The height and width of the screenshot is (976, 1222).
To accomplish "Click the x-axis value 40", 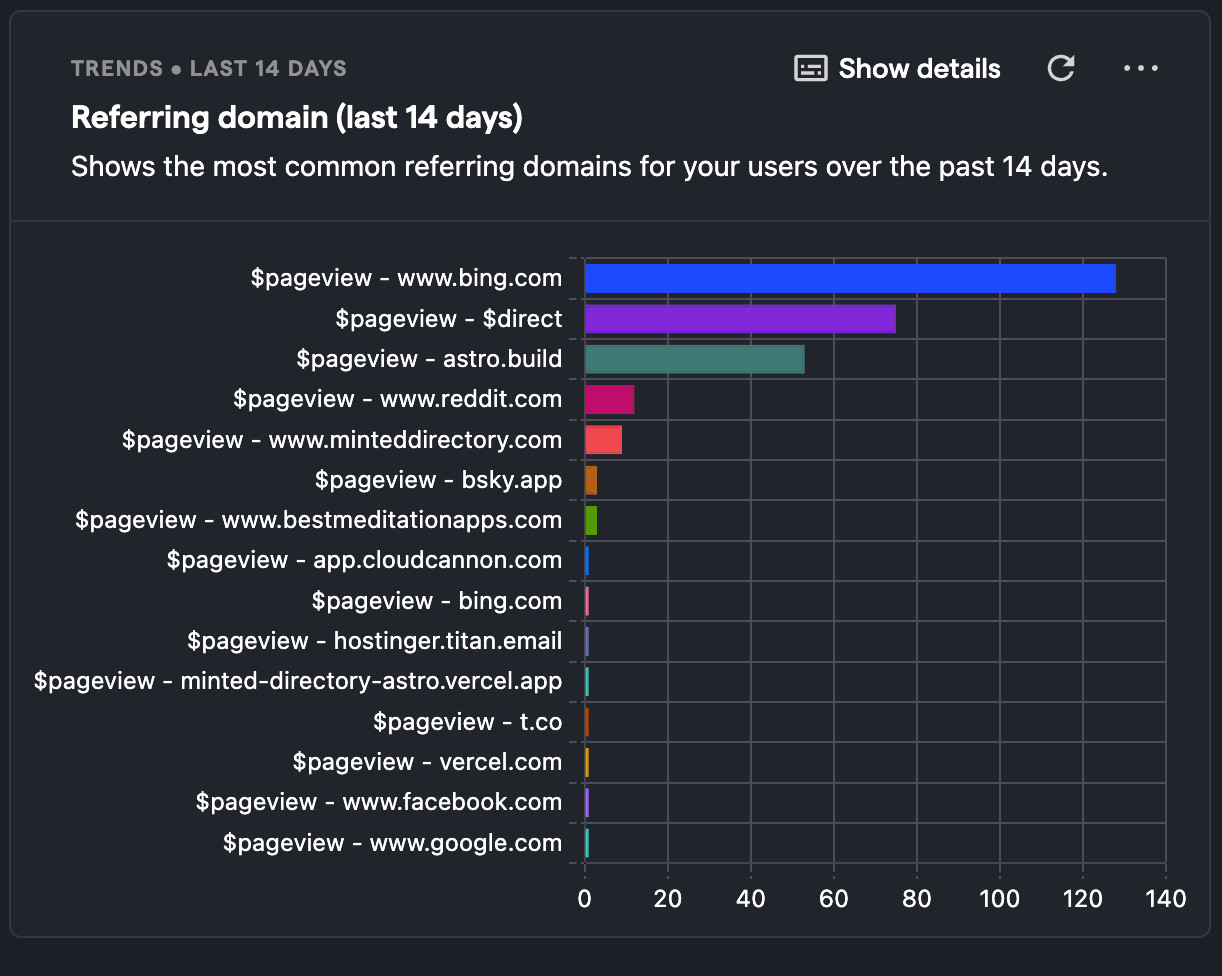I will (751, 898).
